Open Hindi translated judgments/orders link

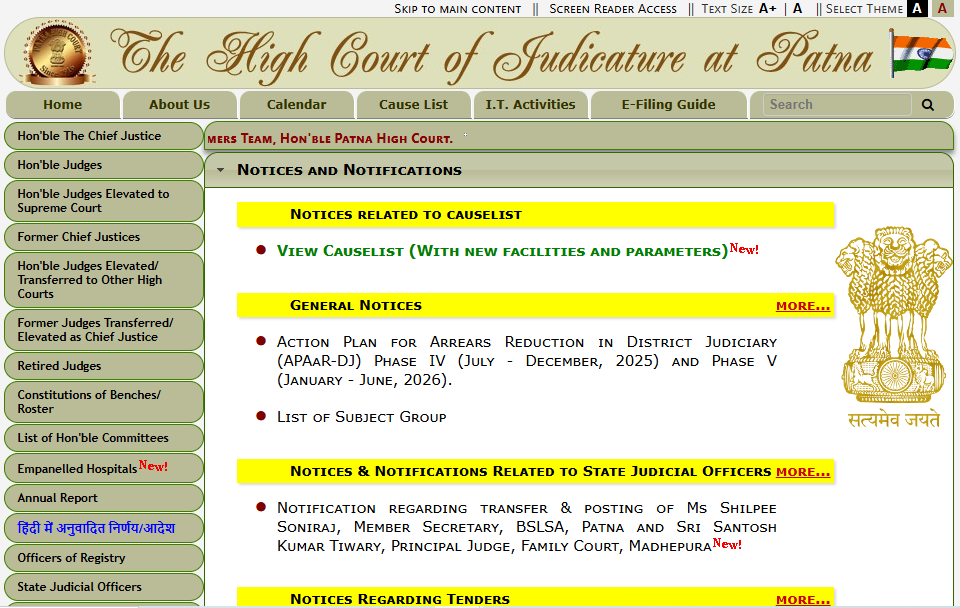[103, 528]
